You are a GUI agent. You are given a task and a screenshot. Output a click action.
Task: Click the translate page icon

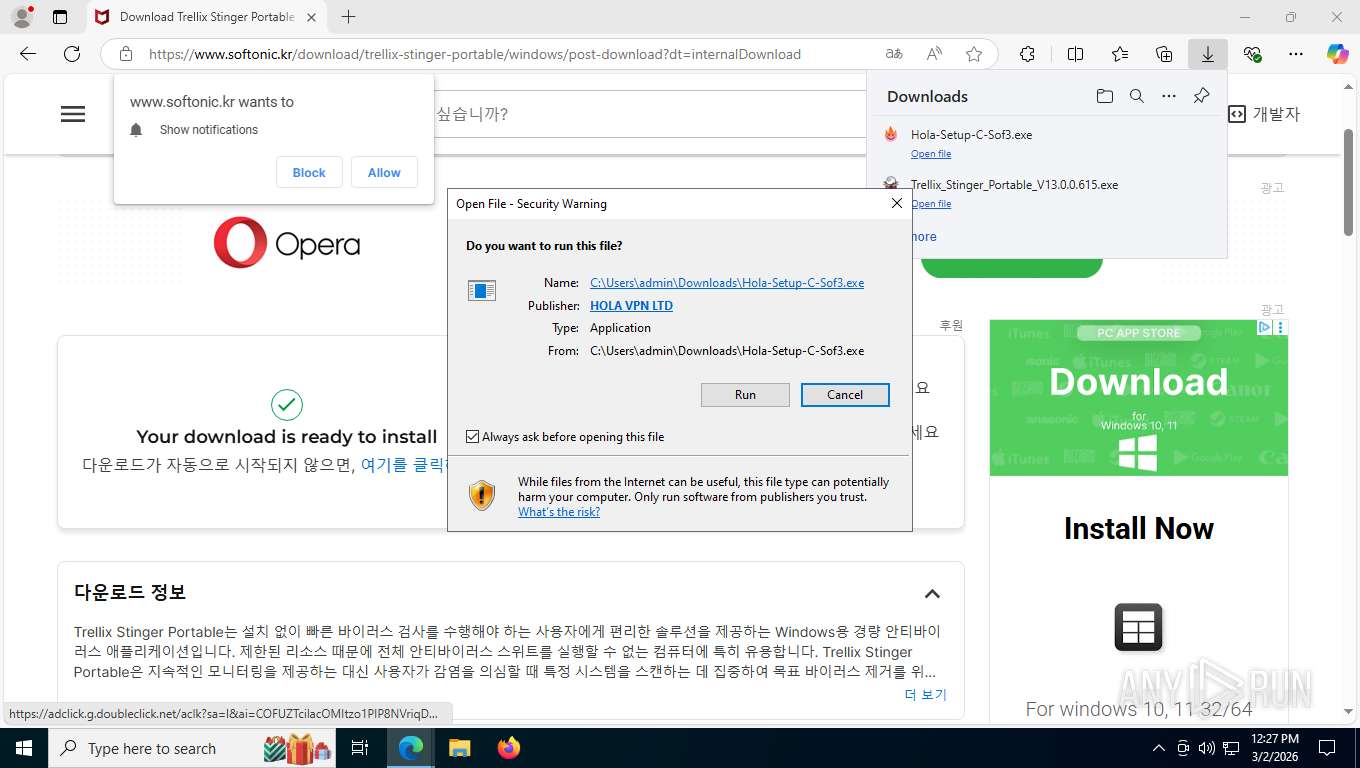pyautogui.click(x=894, y=54)
